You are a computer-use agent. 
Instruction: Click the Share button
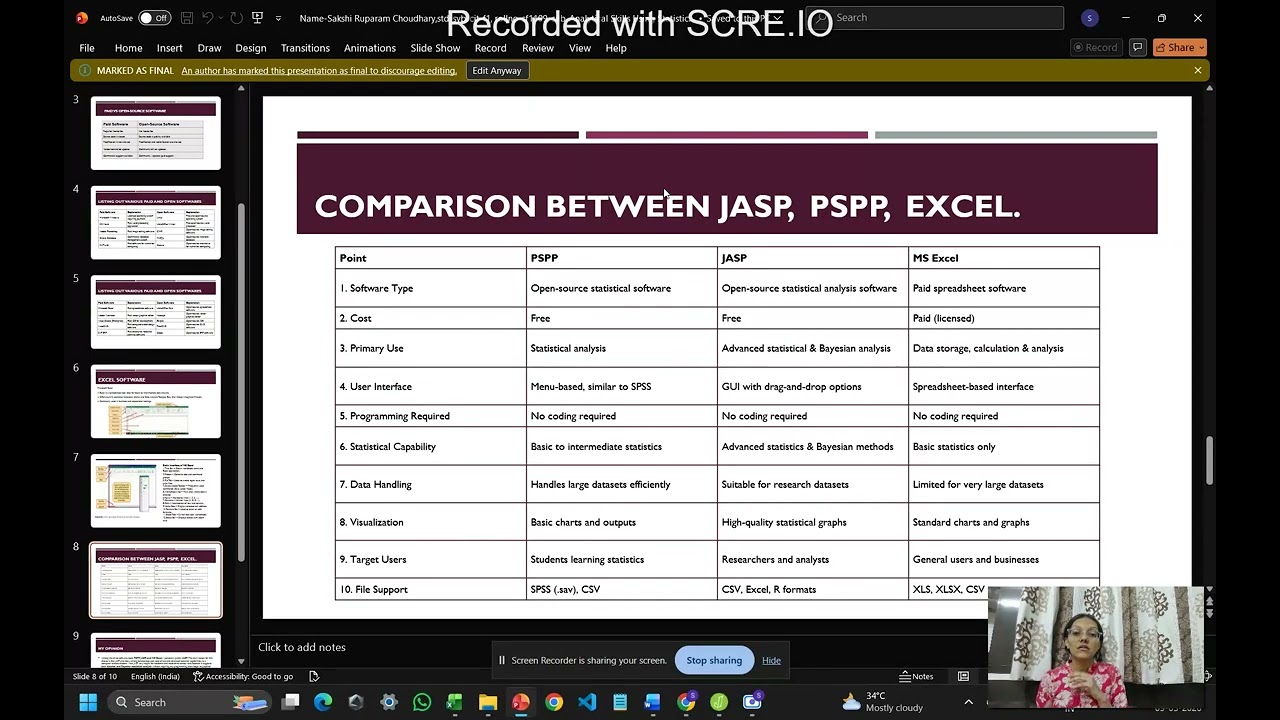tap(1180, 48)
